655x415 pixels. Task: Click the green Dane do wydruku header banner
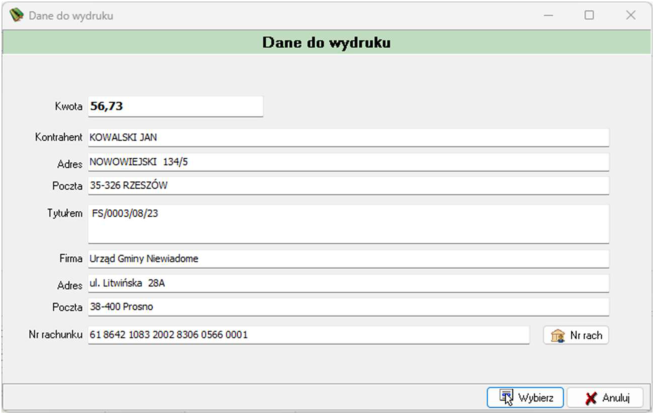327,42
